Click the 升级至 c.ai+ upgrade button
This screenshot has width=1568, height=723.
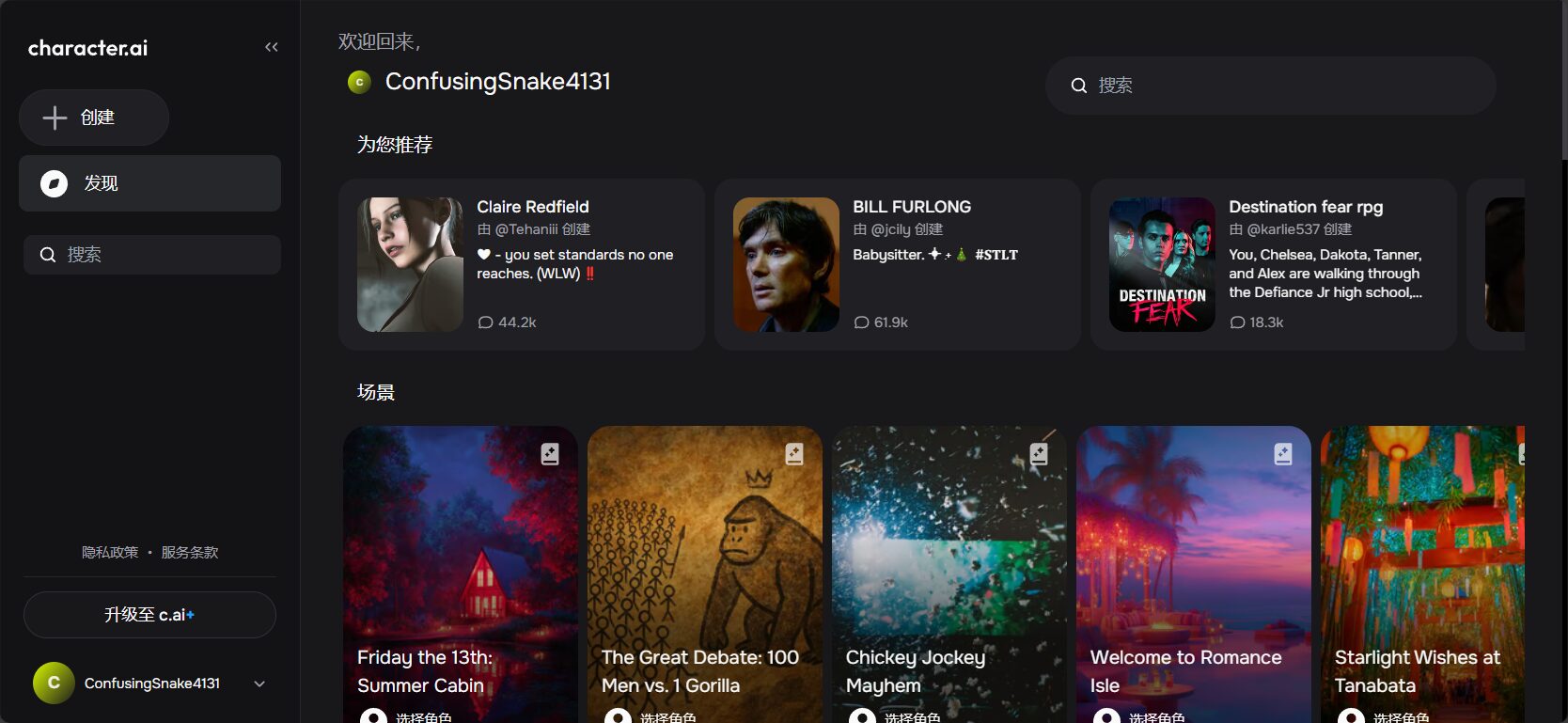(x=149, y=615)
